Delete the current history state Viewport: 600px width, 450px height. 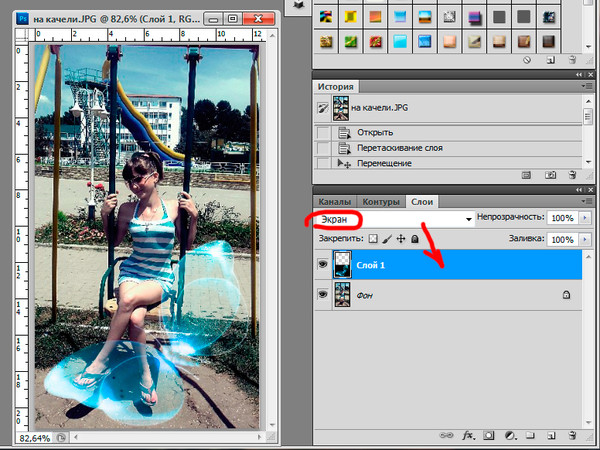(x=572, y=175)
